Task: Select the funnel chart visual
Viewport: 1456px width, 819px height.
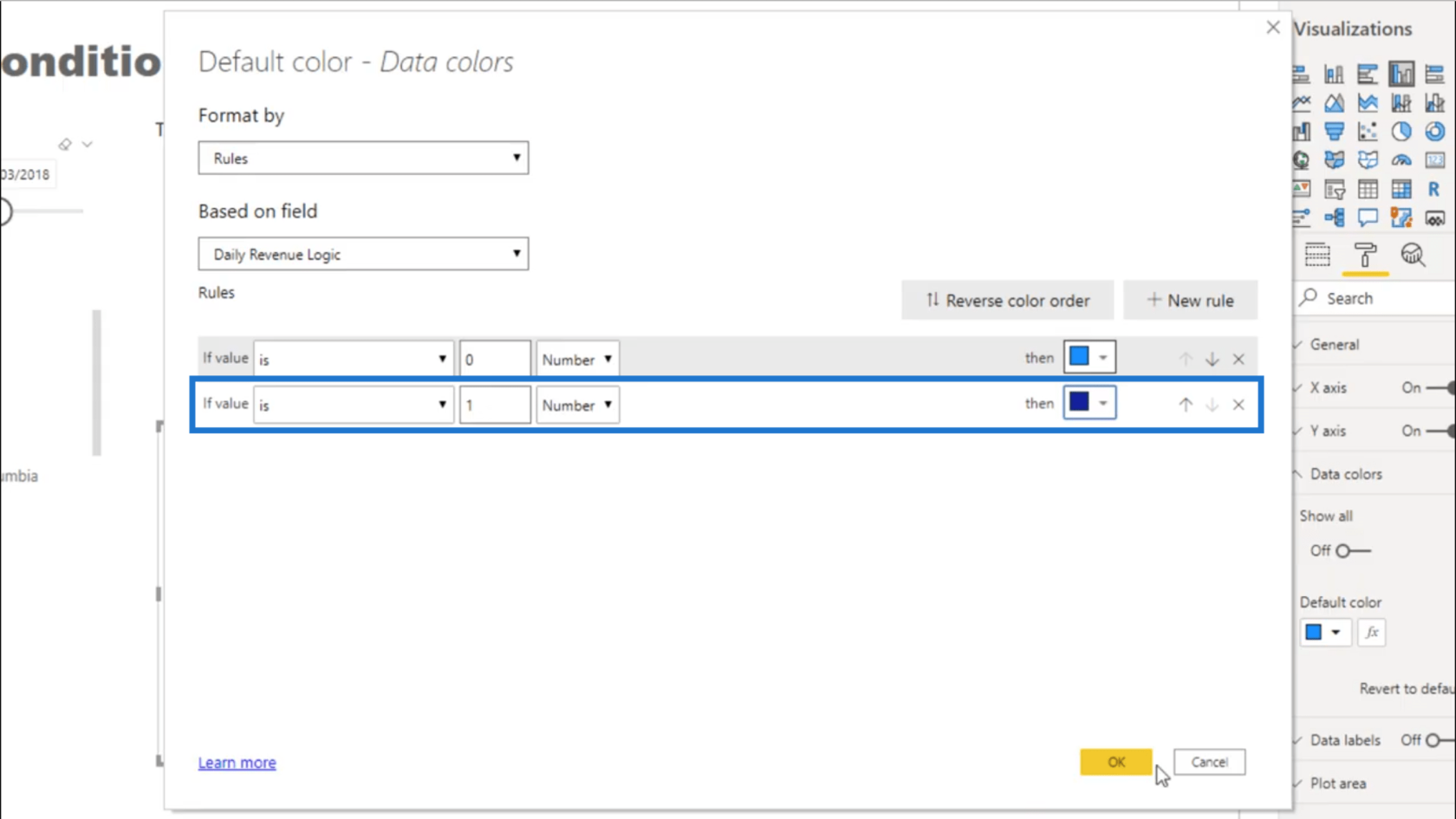Action: [x=1334, y=132]
